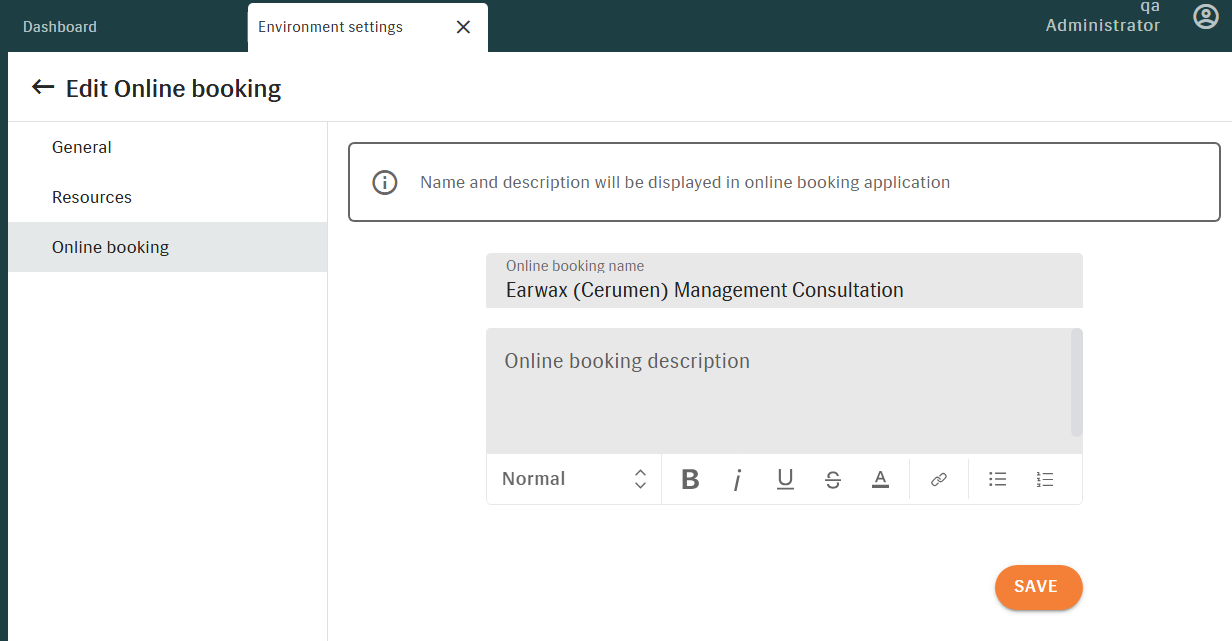The width and height of the screenshot is (1232, 641).
Task: Click the SAVE button
Action: tap(1038, 587)
